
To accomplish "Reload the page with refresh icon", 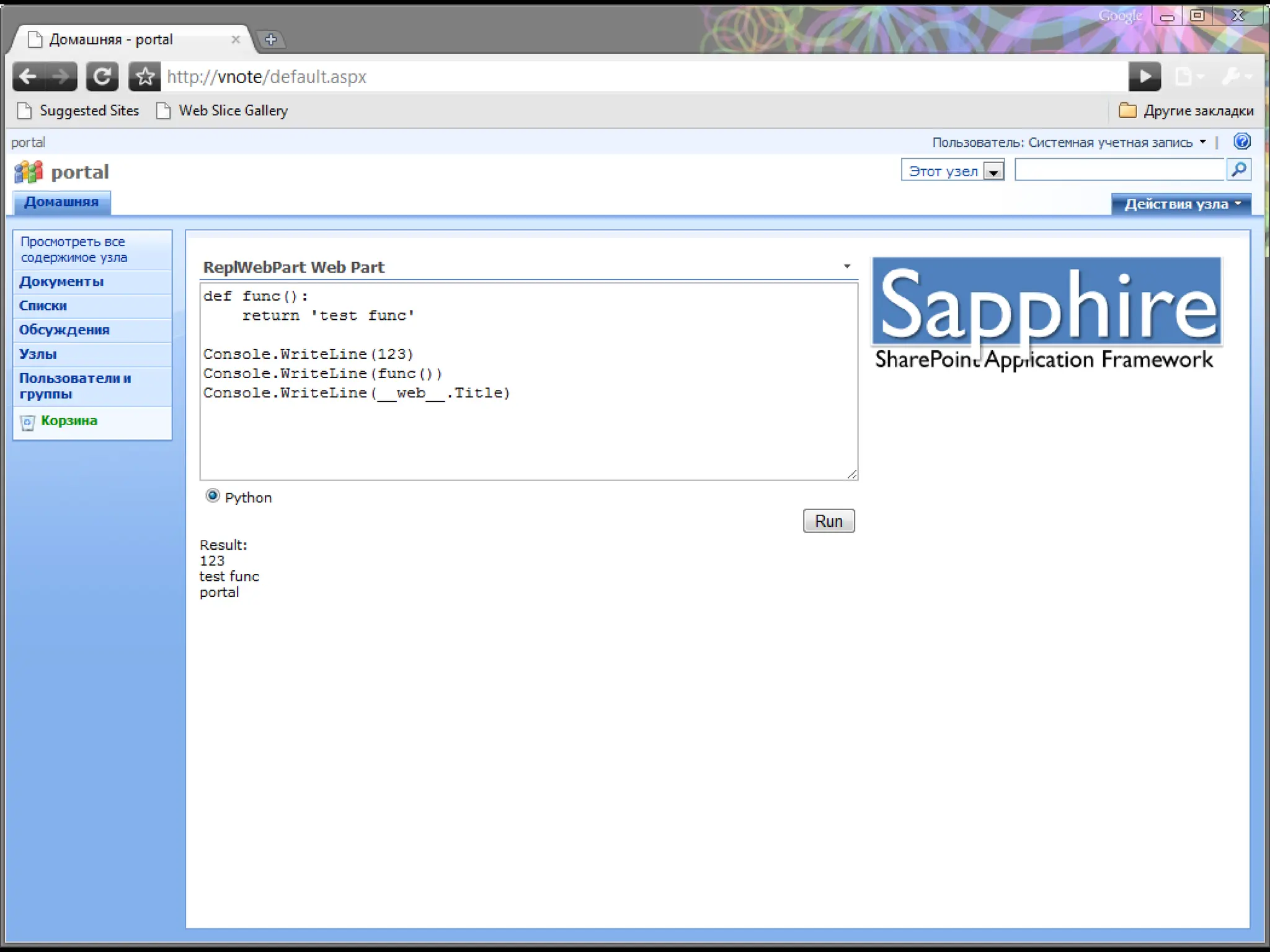I will click(x=102, y=77).
